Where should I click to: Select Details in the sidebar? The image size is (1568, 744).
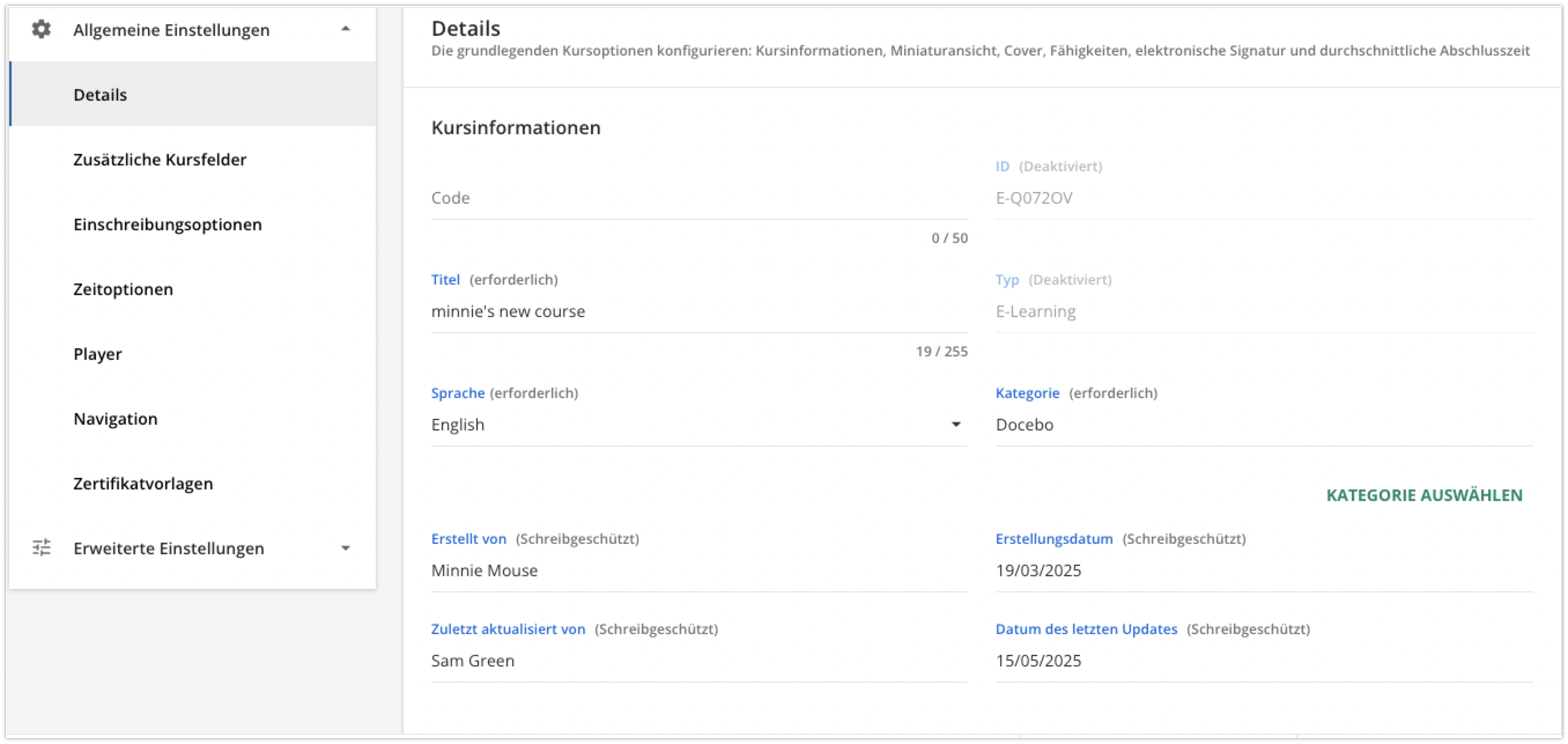point(193,94)
